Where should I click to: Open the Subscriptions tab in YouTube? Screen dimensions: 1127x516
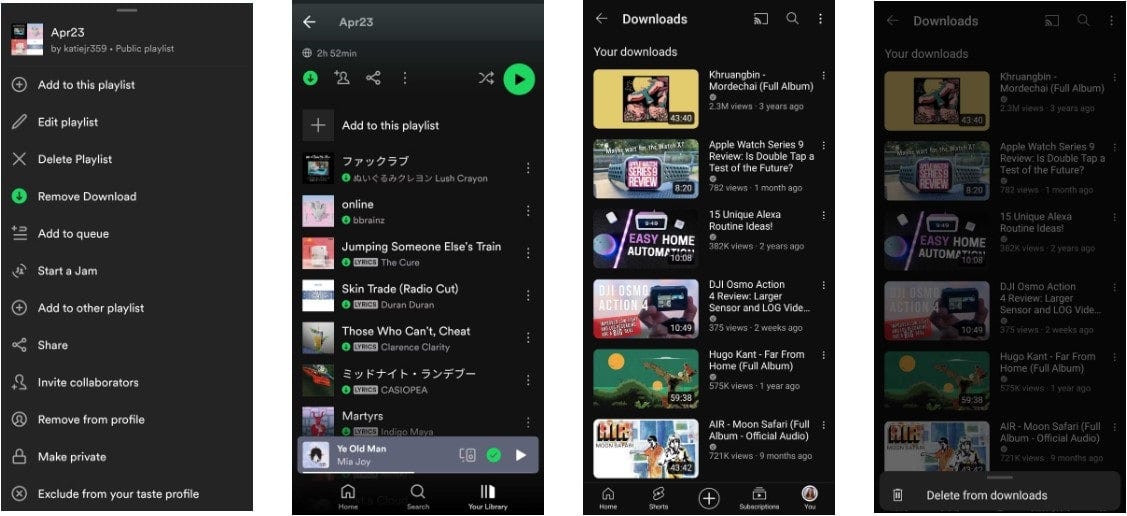(x=759, y=498)
